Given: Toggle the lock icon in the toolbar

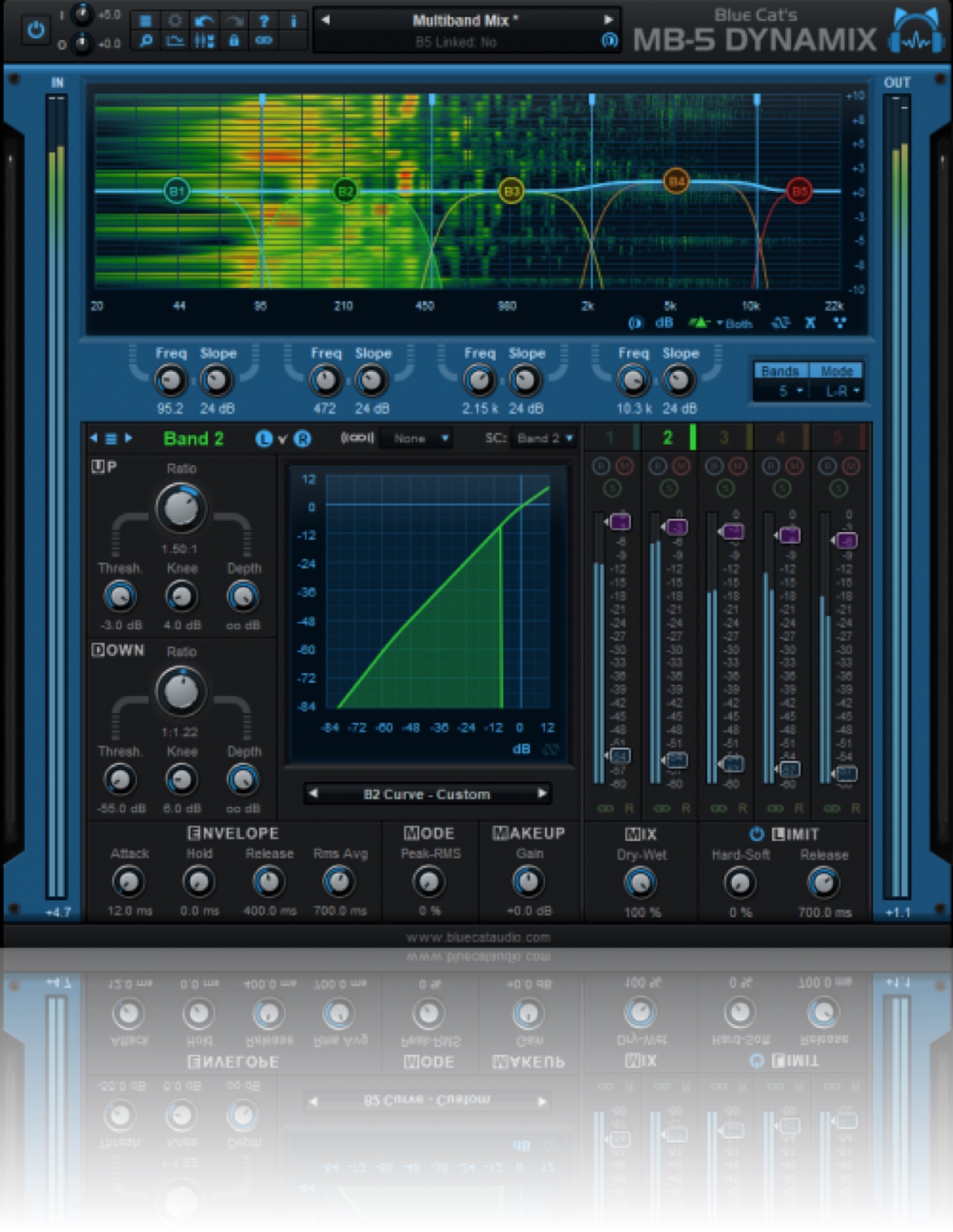Looking at the screenshot, I should click(233, 41).
